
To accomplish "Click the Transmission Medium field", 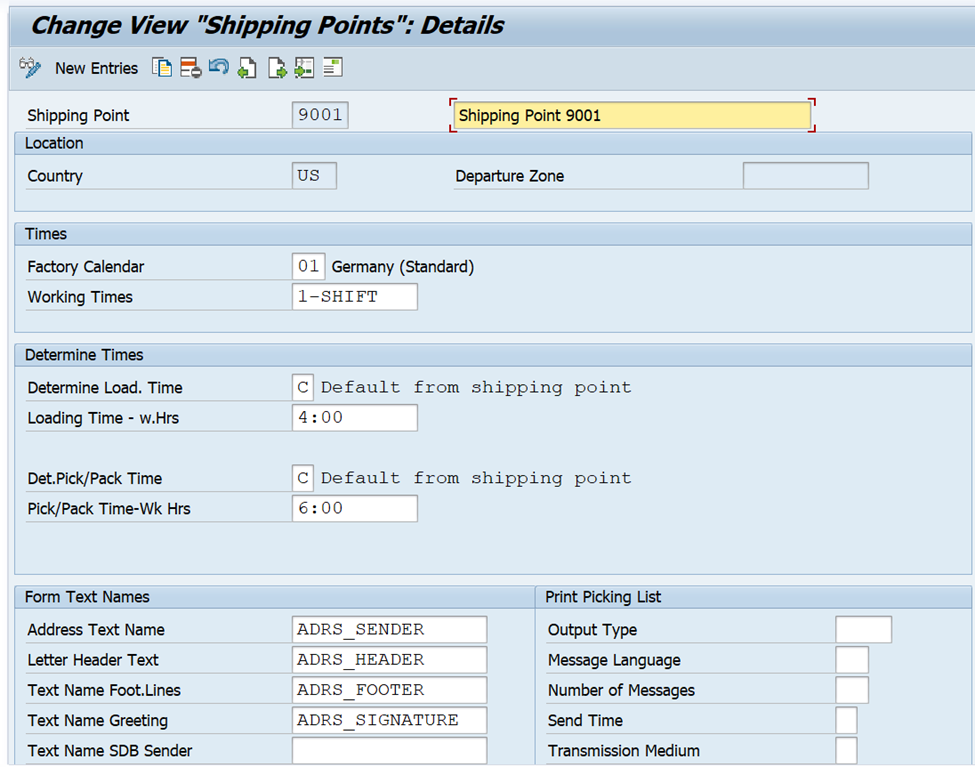I will click(846, 750).
